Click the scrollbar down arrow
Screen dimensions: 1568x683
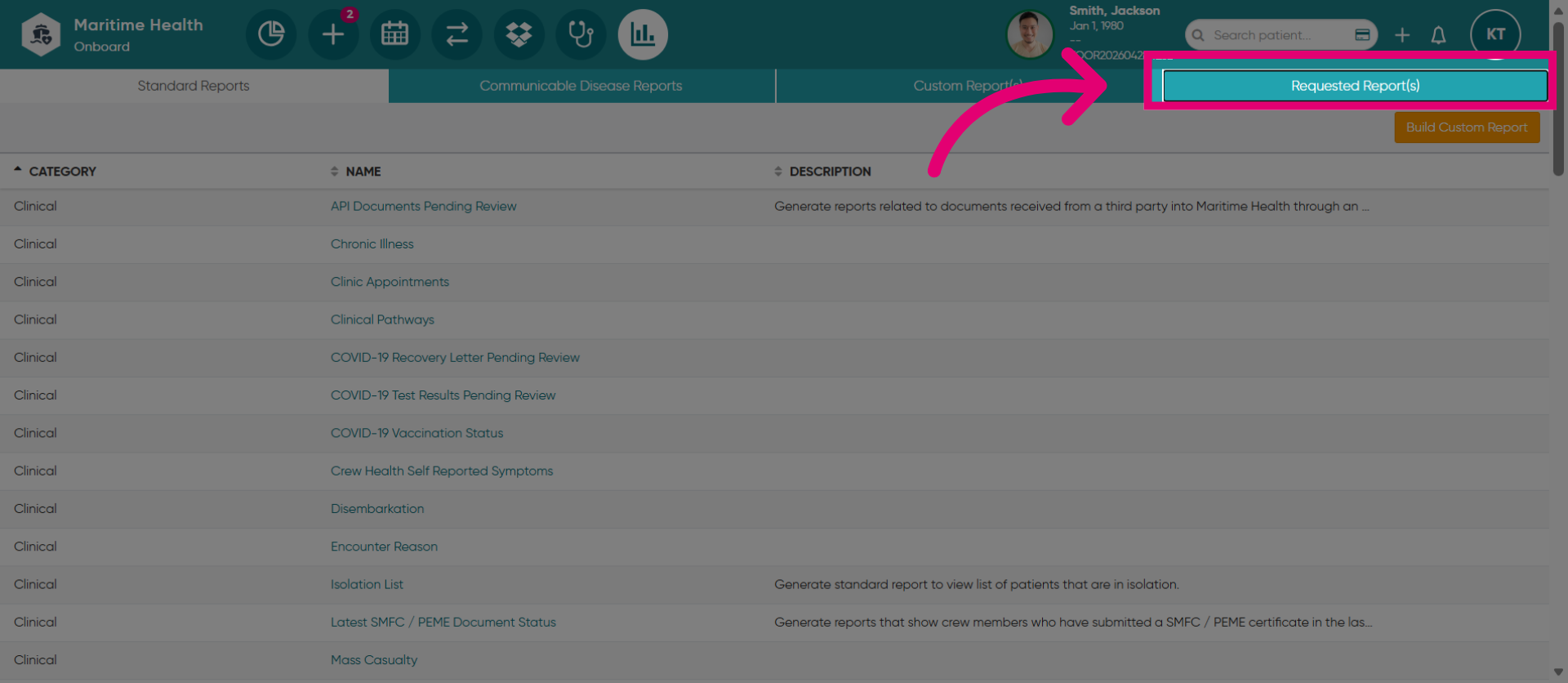[x=1558, y=672]
